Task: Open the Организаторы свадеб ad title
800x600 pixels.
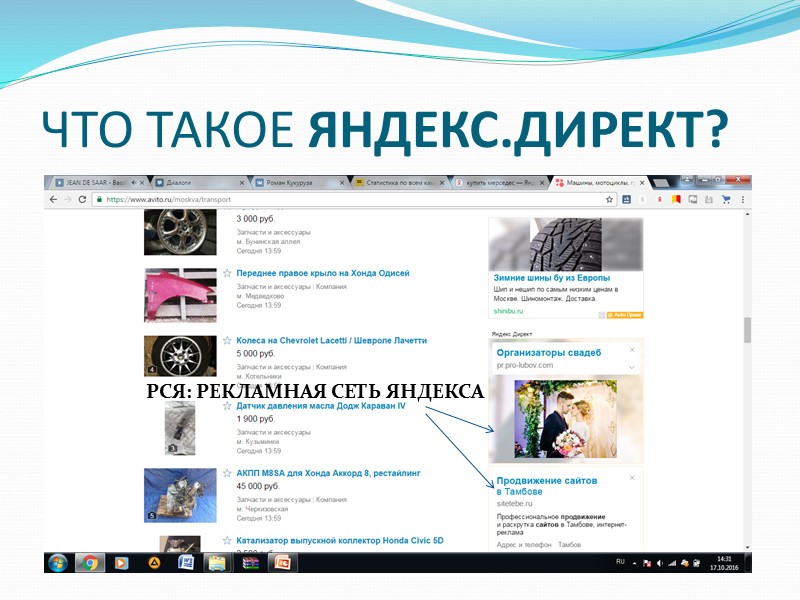Action: (548, 353)
